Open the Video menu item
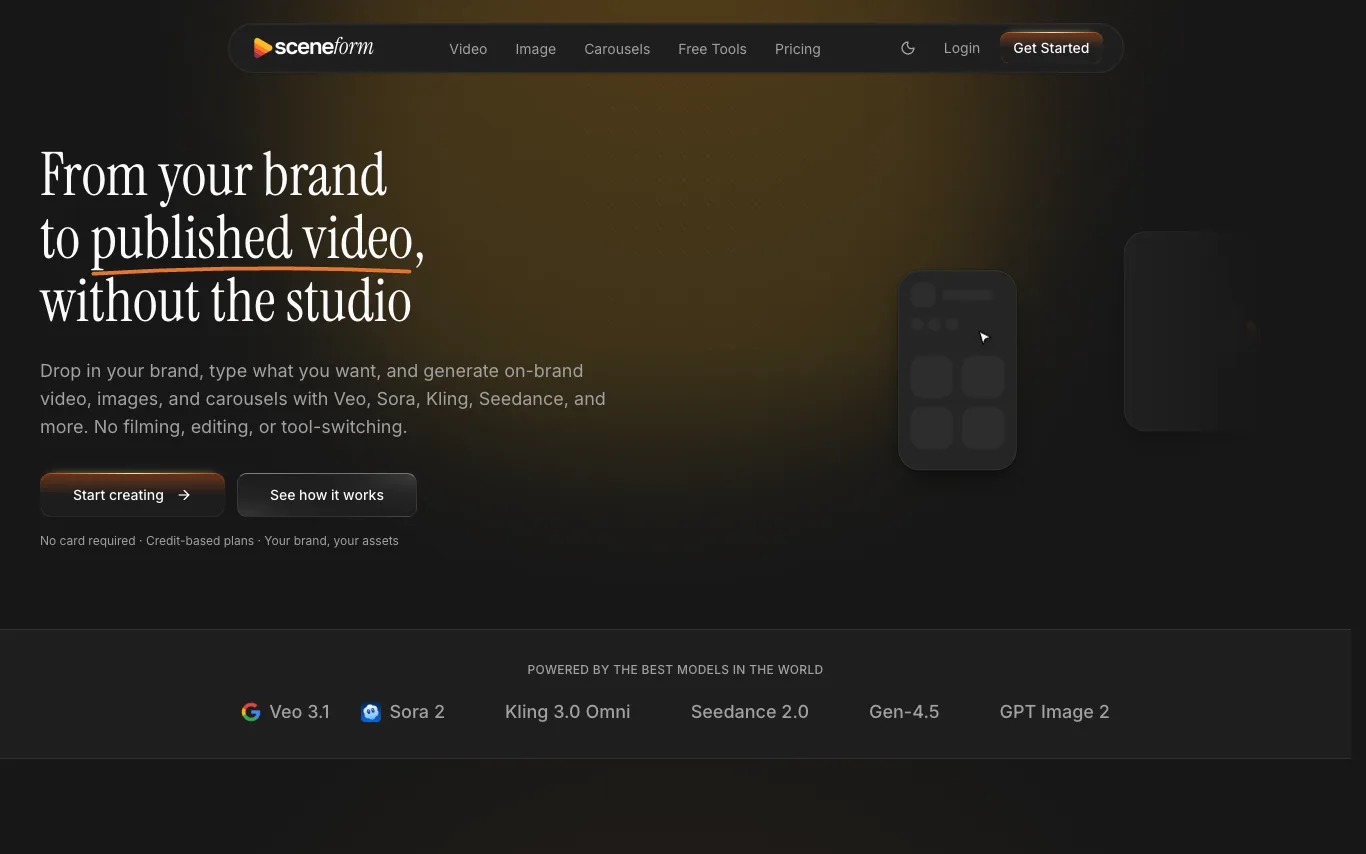The image size is (1366, 854). [468, 49]
